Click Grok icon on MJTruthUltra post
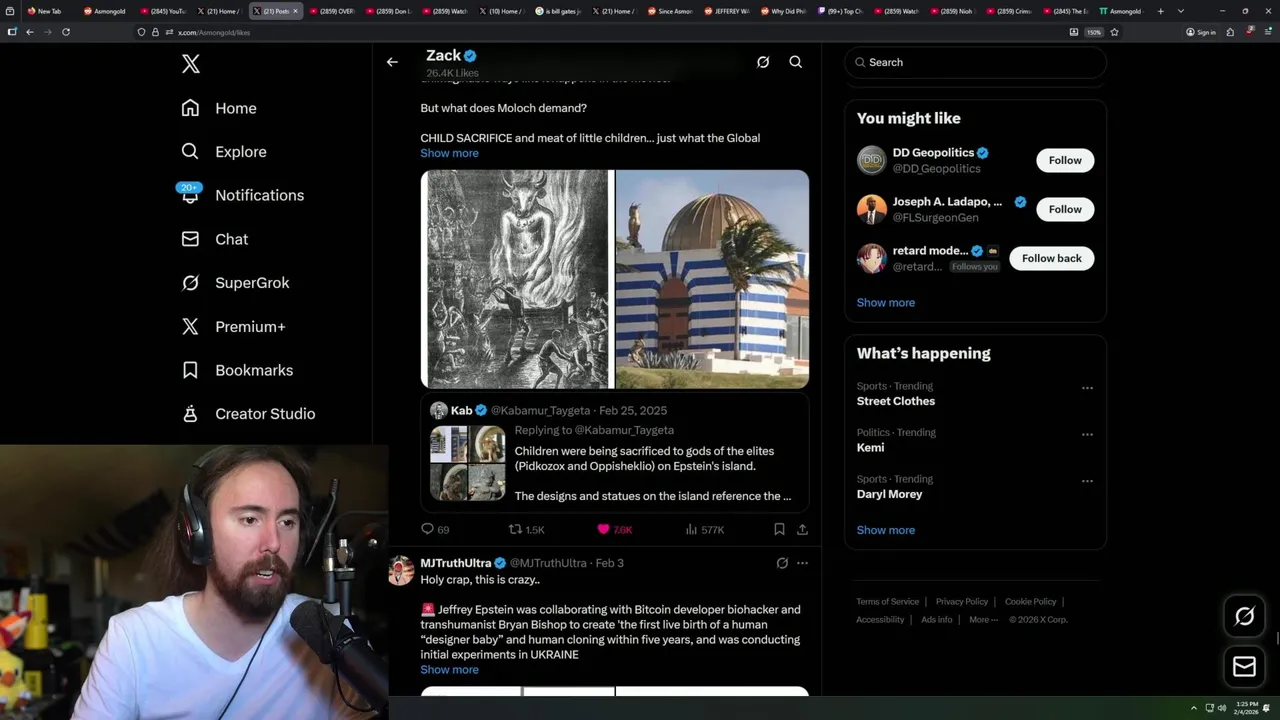1280x720 pixels. [782, 563]
